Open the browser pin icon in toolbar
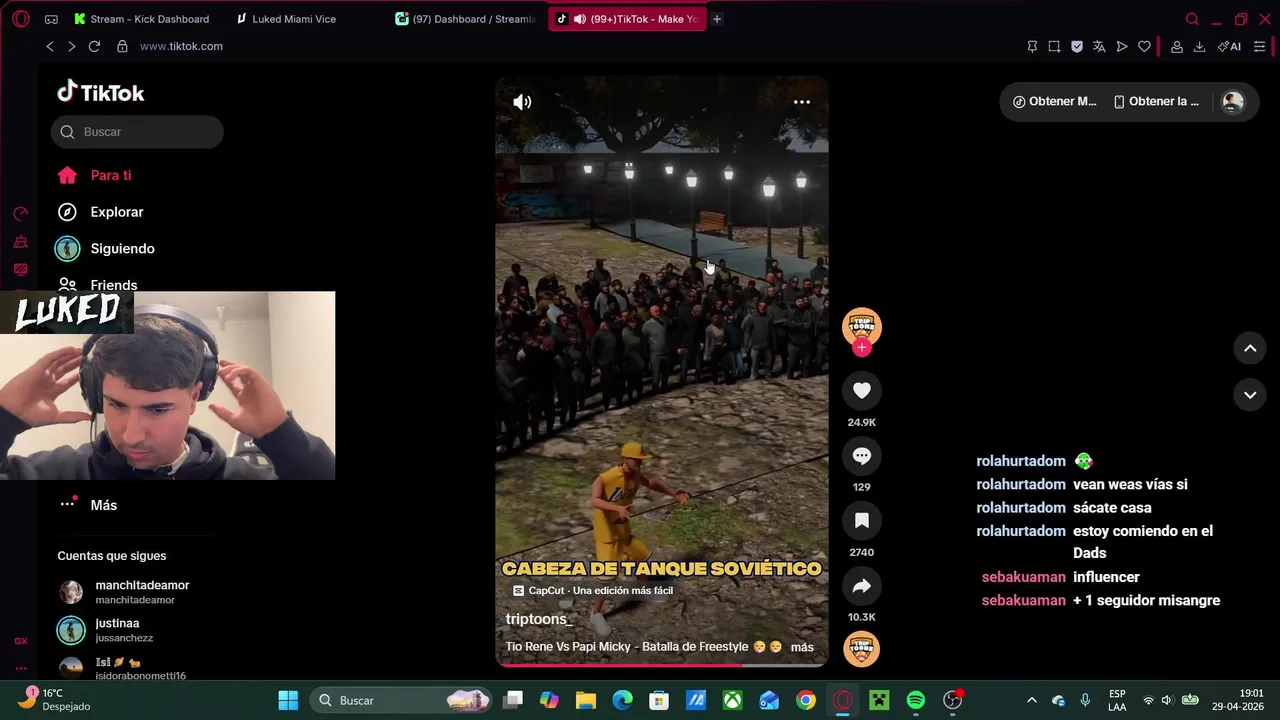The width and height of the screenshot is (1280, 720). coord(1032,47)
